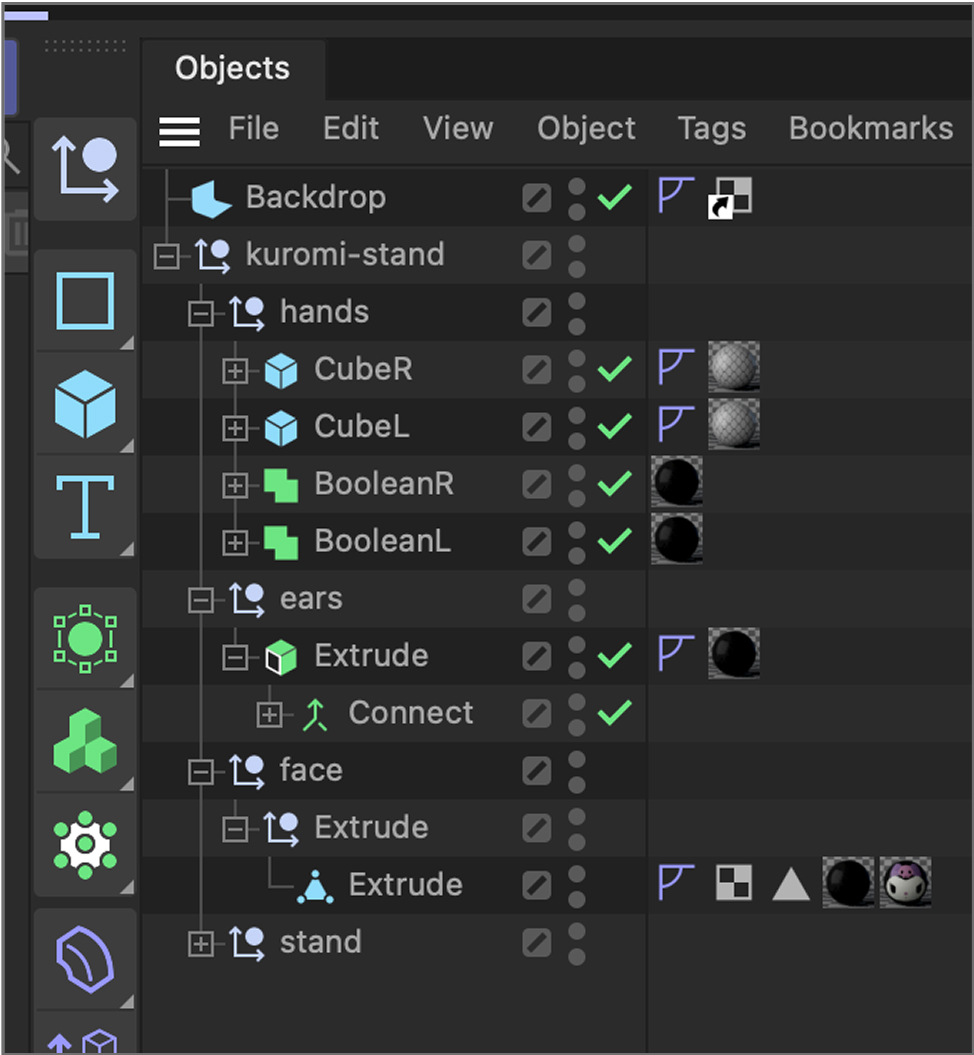Open the Bookmarks menu
The height and width of the screenshot is (1055, 974).
pyautogui.click(x=870, y=128)
